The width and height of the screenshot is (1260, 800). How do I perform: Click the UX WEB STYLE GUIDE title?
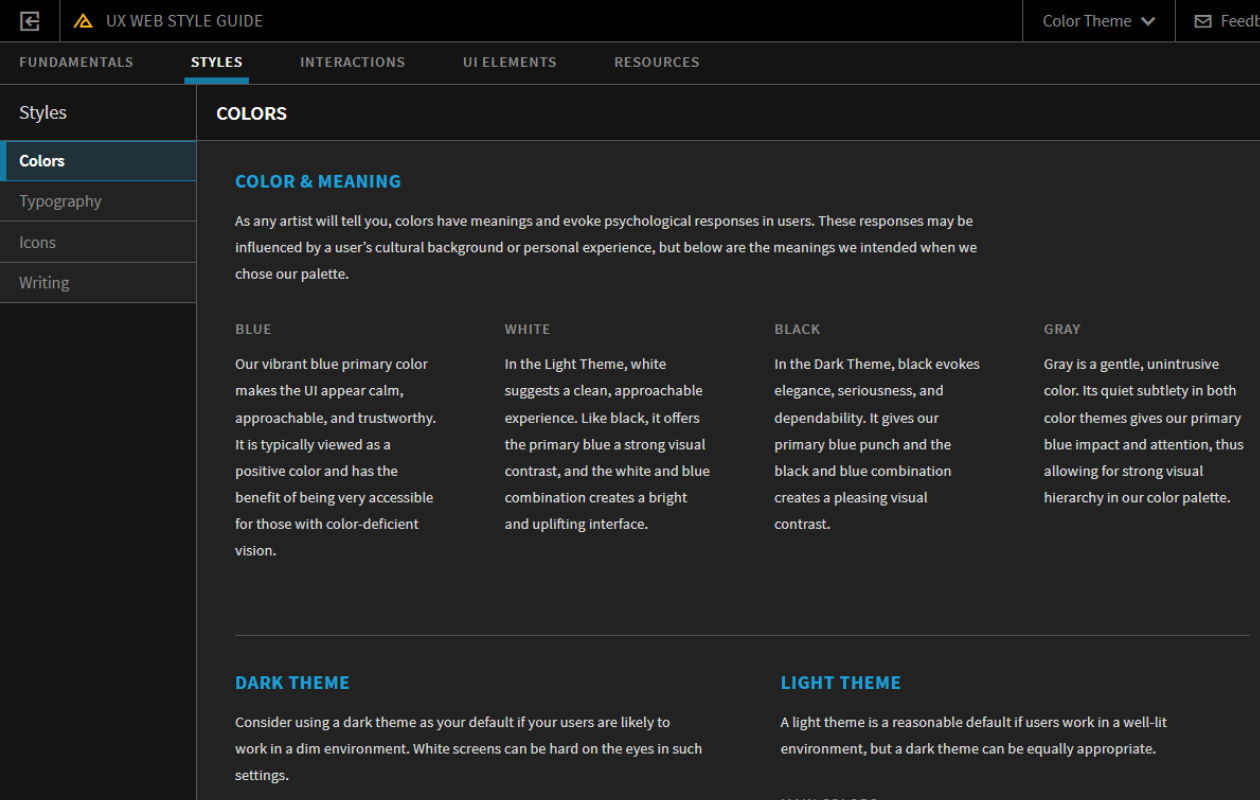coord(185,21)
